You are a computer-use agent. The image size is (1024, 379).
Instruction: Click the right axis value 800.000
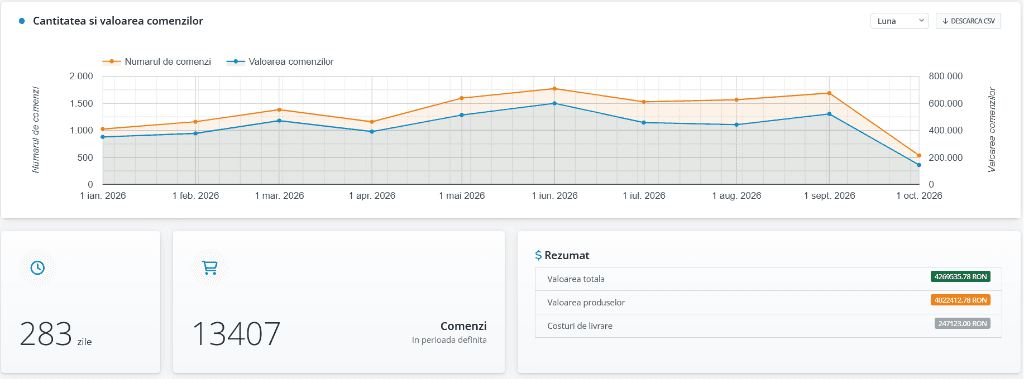click(945, 76)
